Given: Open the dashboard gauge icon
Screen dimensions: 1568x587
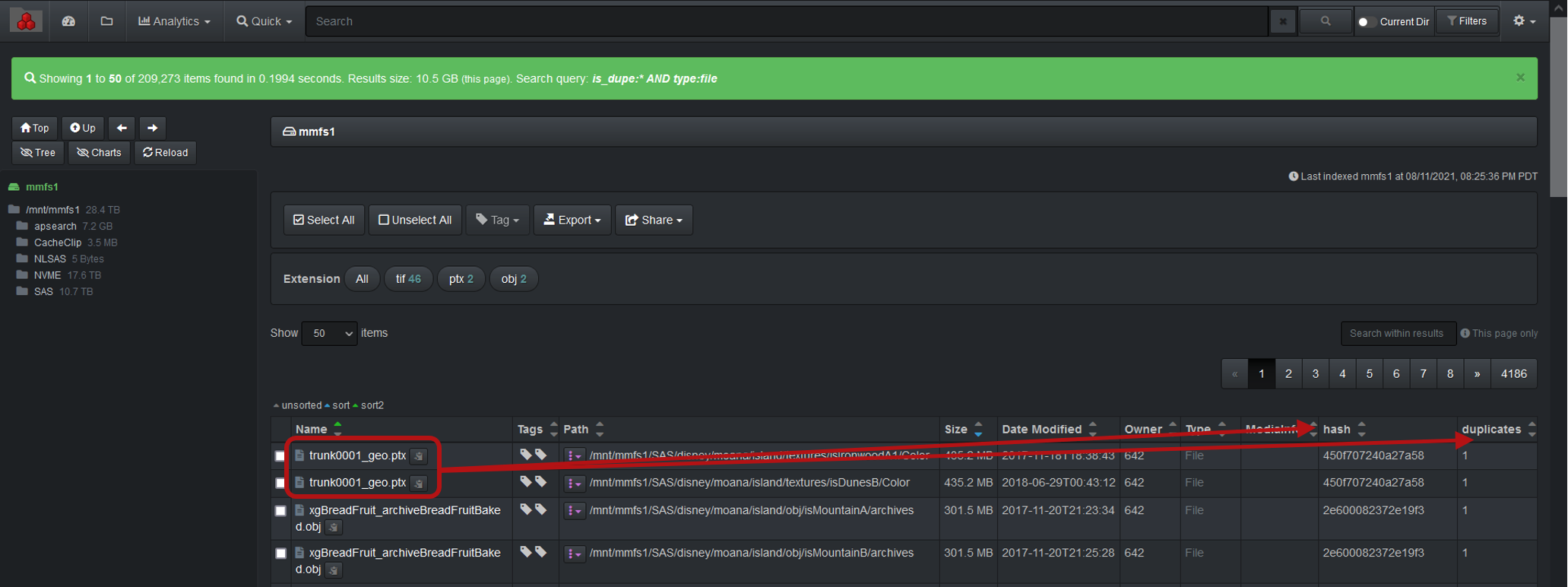Looking at the screenshot, I should 68,21.
